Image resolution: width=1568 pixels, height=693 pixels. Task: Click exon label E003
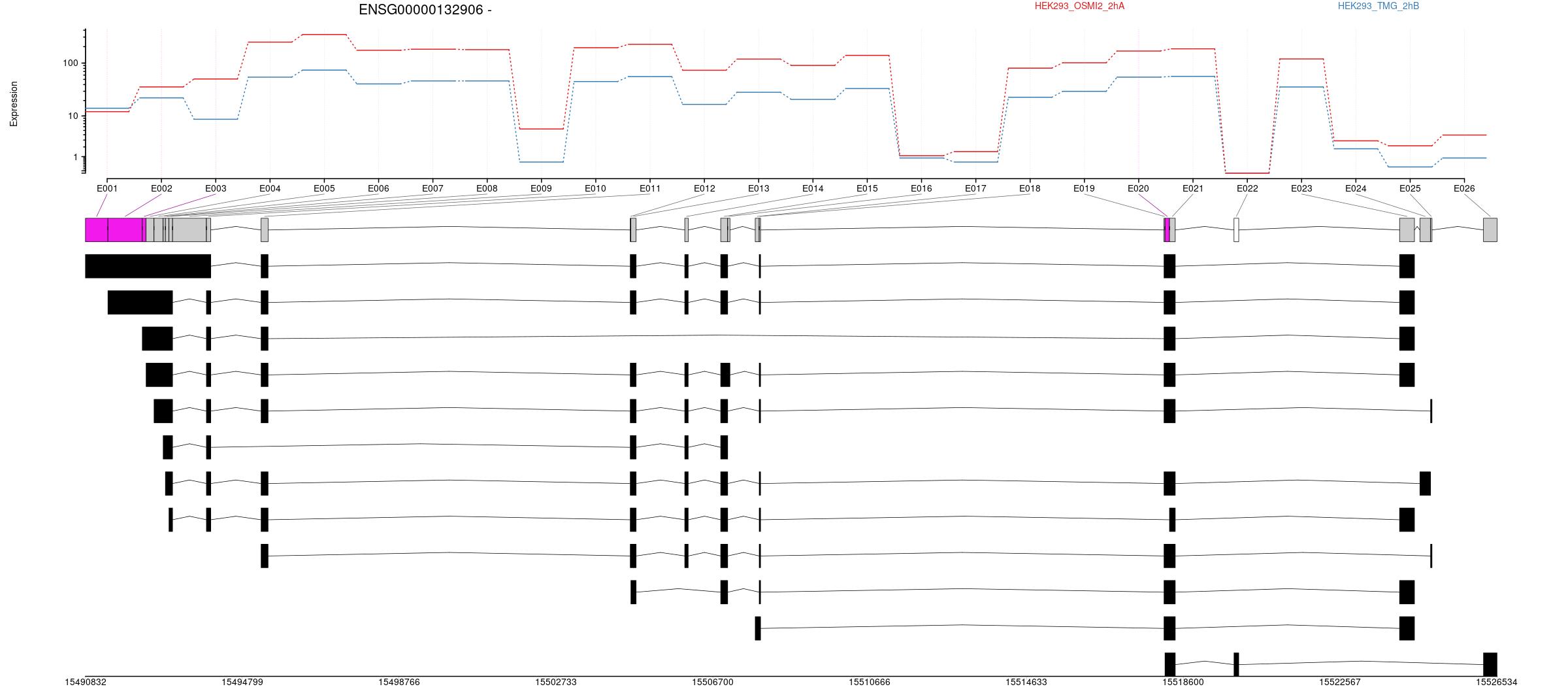(x=216, y=189)
